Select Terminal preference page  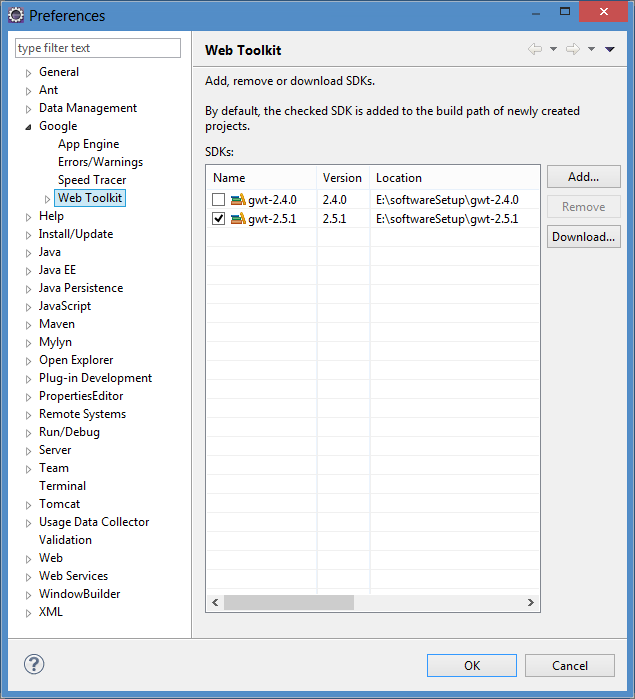point(62,486)
